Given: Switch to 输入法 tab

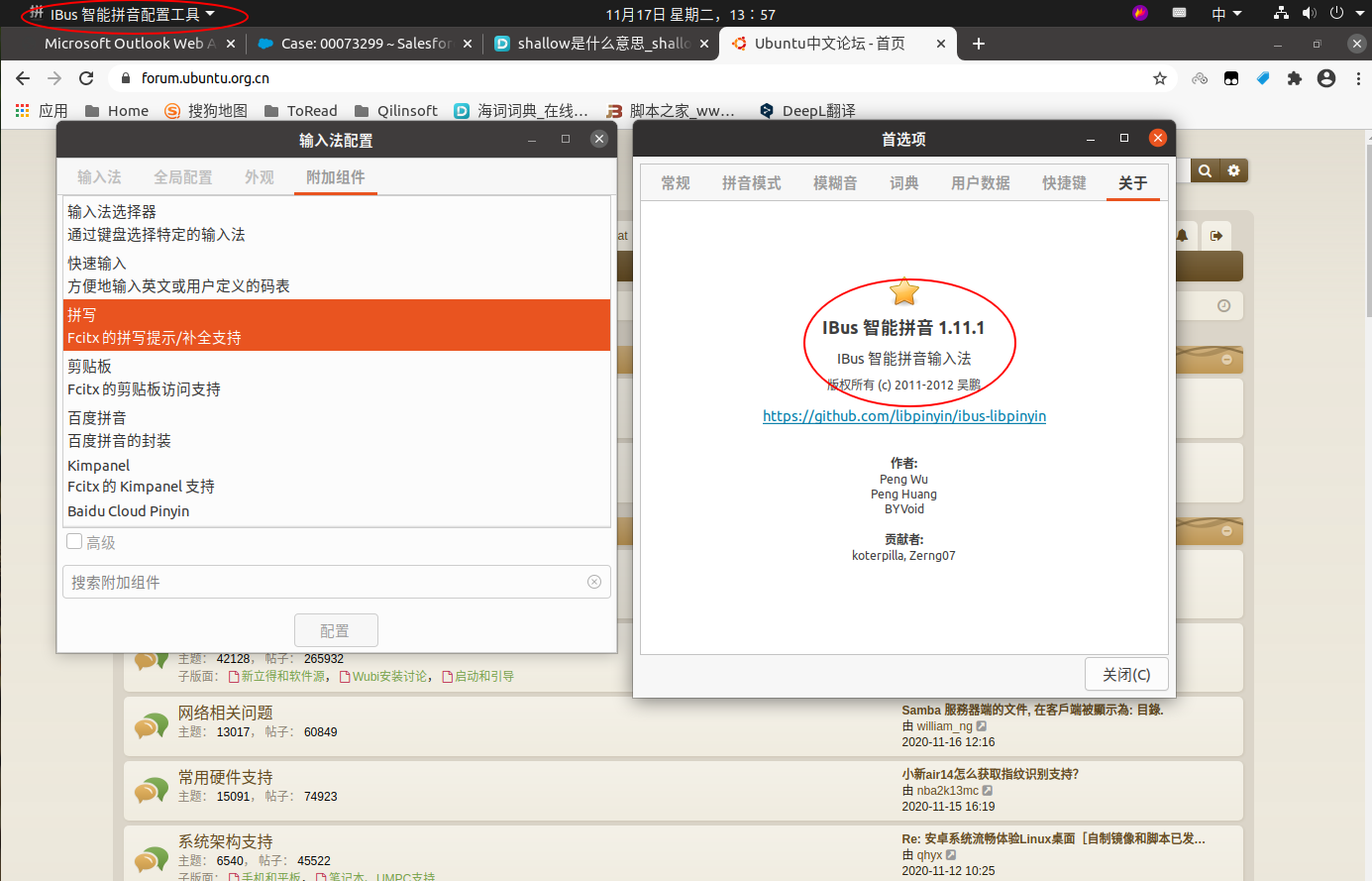Looking at the screenshot, I should coord(99,177).
